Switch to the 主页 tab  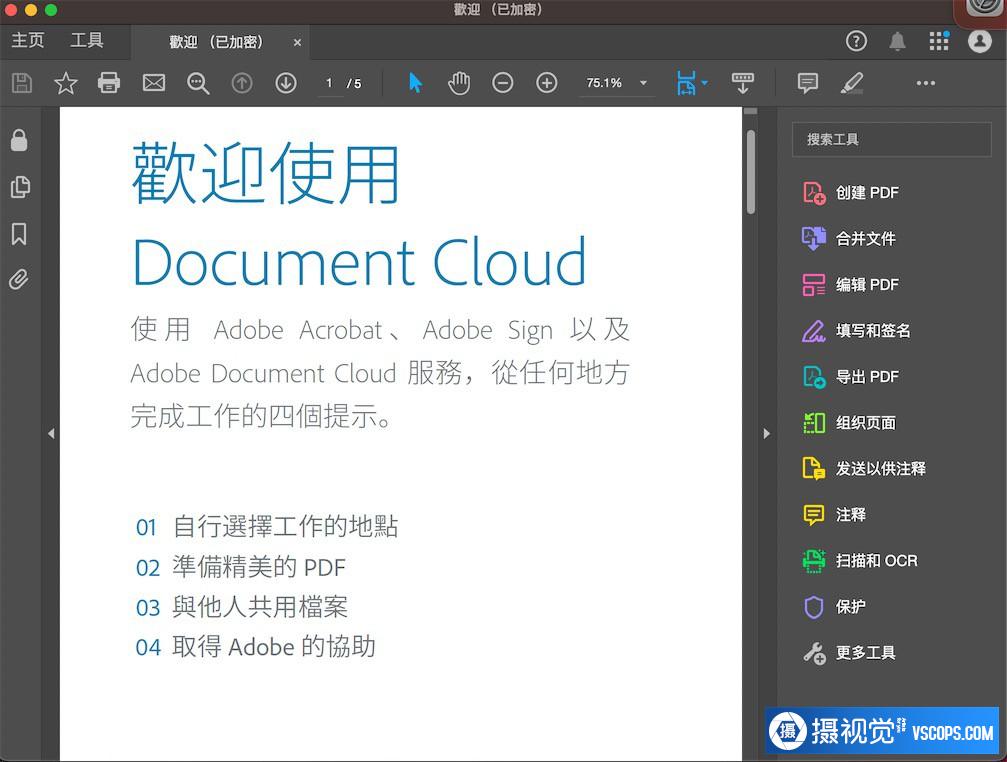pos(28,41)
